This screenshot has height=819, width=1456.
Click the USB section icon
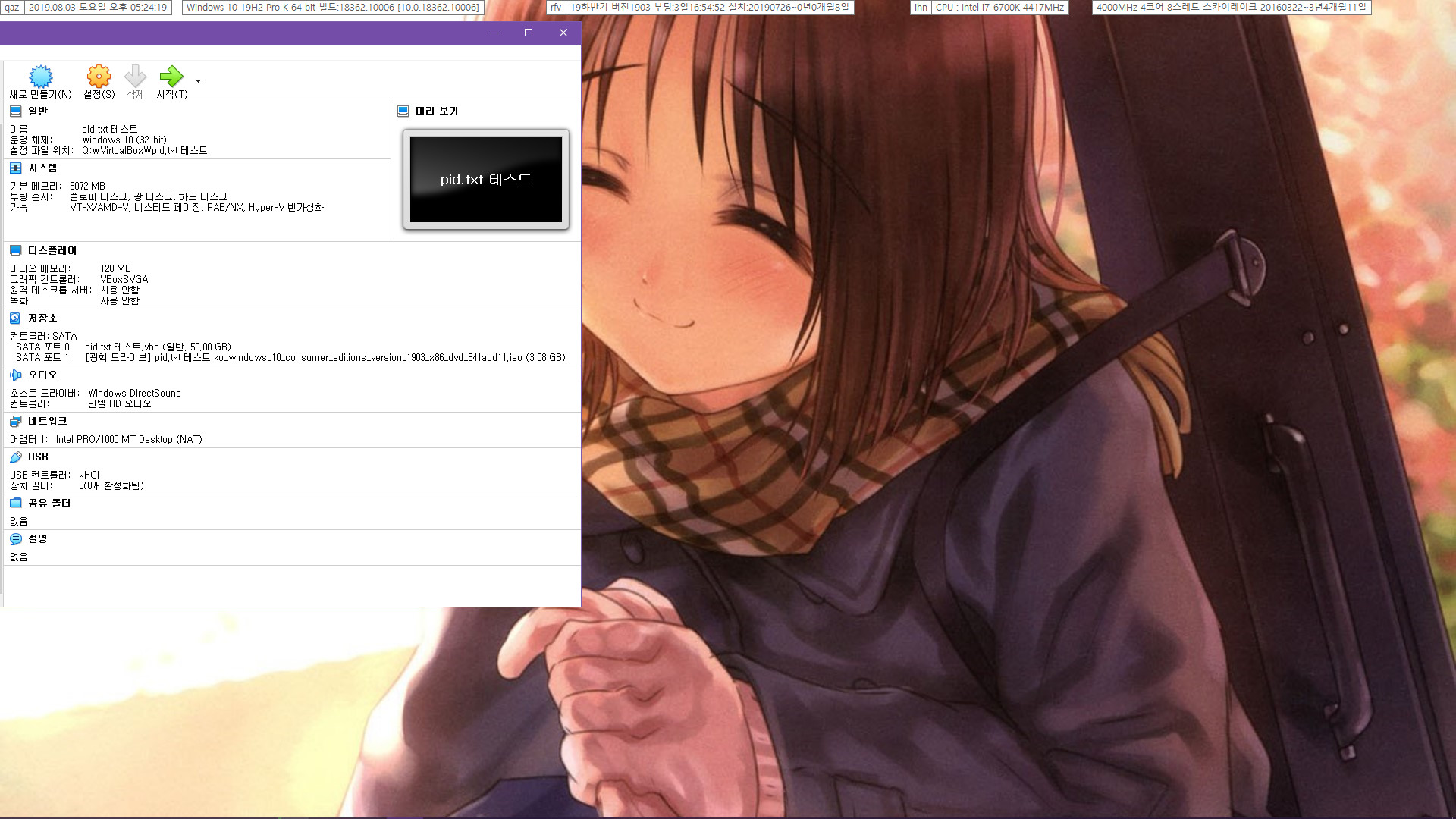pos(15,457)
